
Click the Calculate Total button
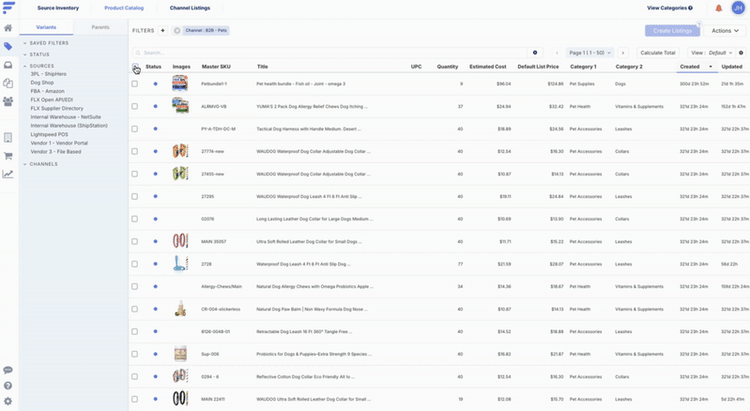click(657, 52)
